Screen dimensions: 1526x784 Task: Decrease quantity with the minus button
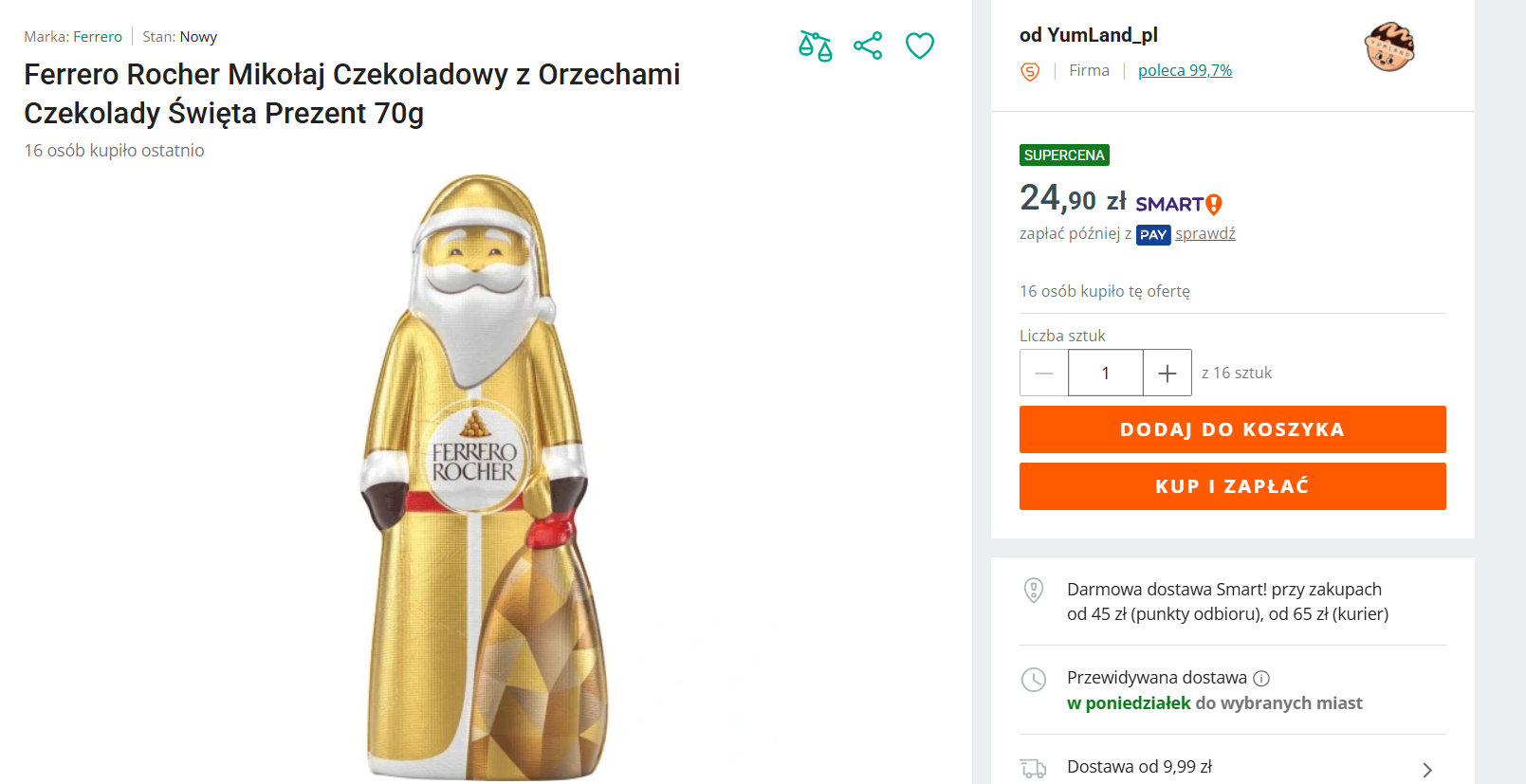pyautogui.click(x=1044, y=374)
